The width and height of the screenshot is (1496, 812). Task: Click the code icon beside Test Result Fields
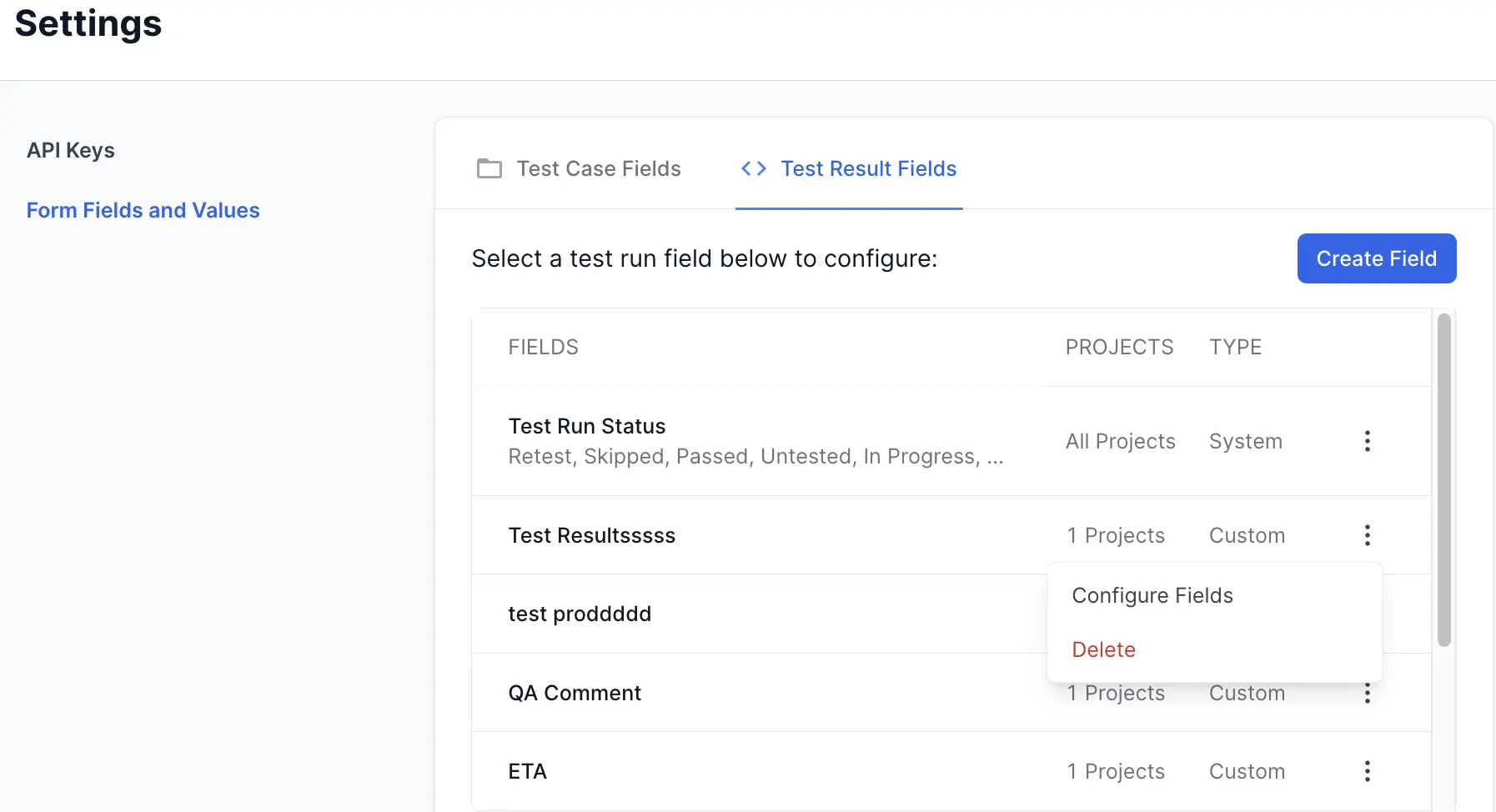pyautogui.click(x=753, y=168)
